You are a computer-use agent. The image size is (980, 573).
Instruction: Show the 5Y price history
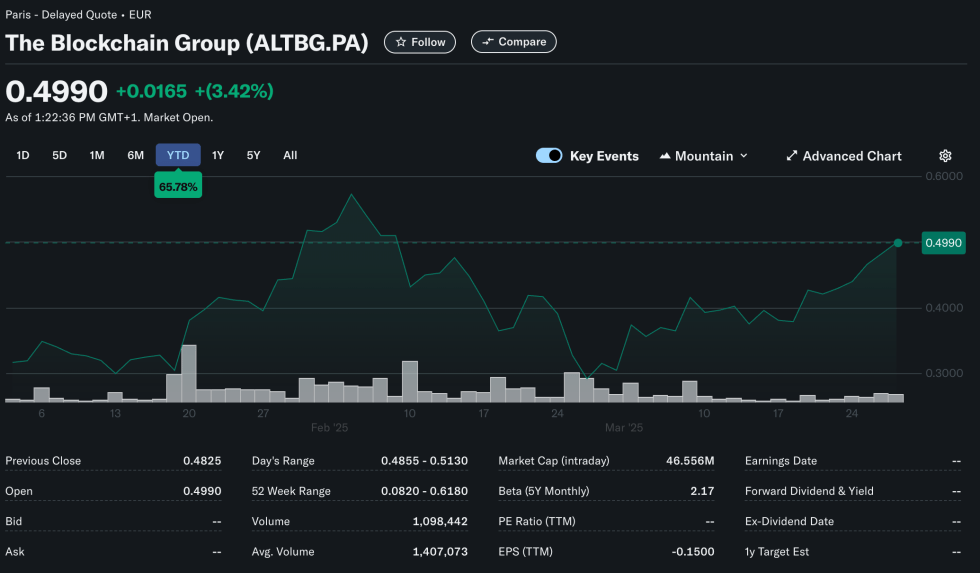pos(253,155)
